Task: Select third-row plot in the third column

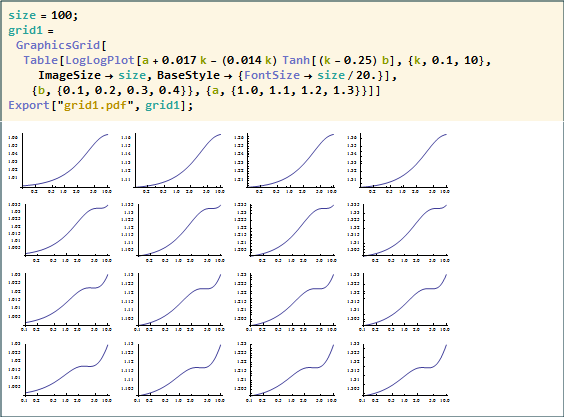Action: pyautogui.click(x=286, y=302)
